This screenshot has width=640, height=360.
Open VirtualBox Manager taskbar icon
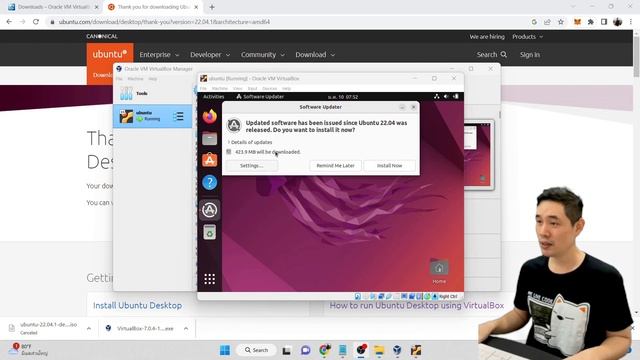pyautogui.click(x=397, y=350)
